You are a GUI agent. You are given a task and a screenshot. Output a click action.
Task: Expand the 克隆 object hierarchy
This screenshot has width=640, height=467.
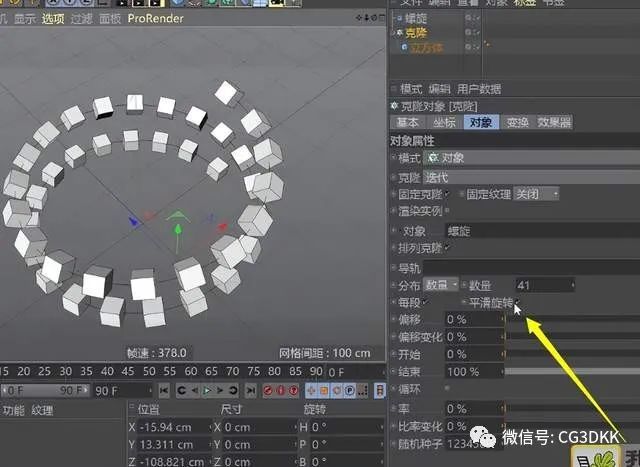393,33
